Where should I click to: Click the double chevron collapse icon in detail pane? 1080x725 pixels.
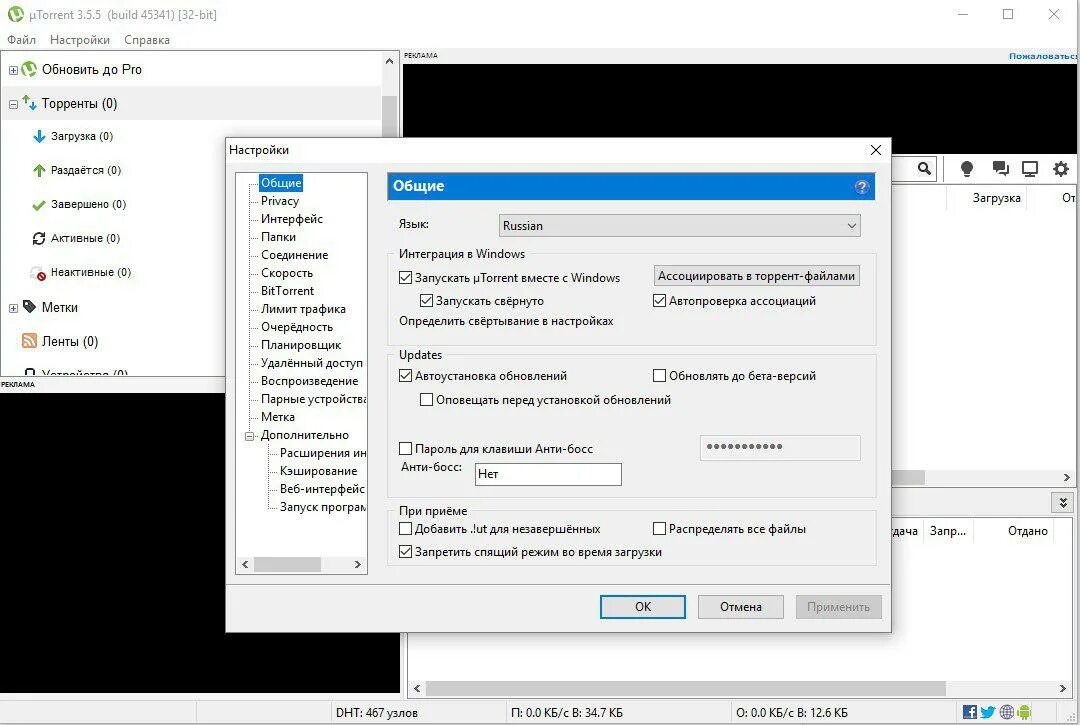pos(1063,503)
